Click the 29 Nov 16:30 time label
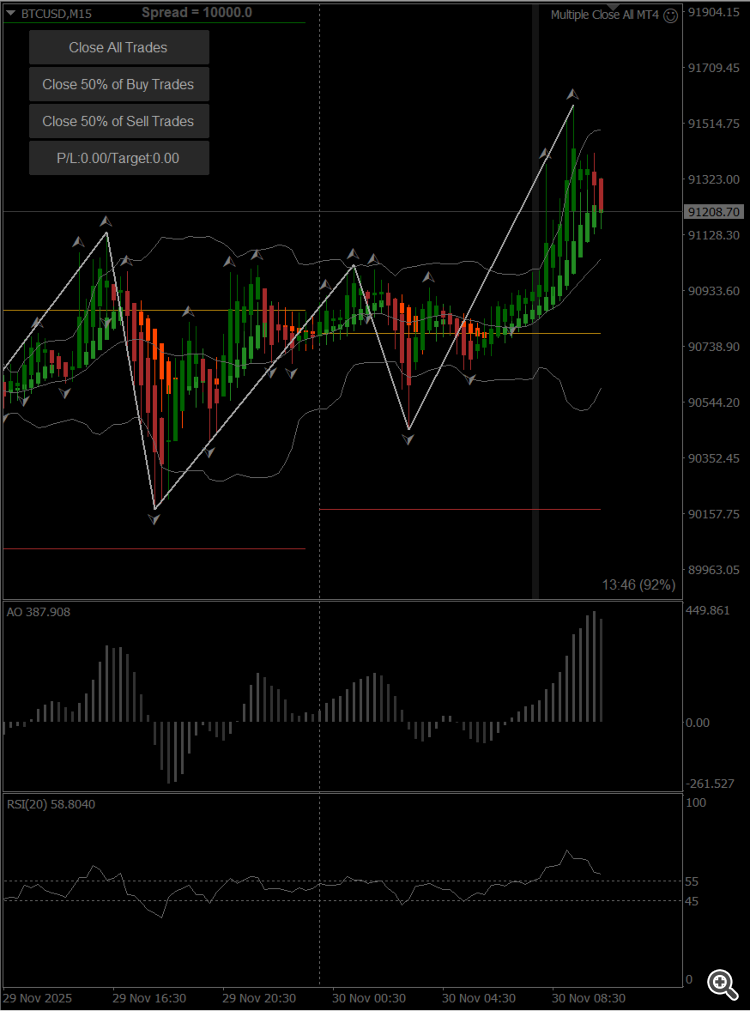Image resolution: width=750 pixels, height=1011 pixels. click(149, 998)
